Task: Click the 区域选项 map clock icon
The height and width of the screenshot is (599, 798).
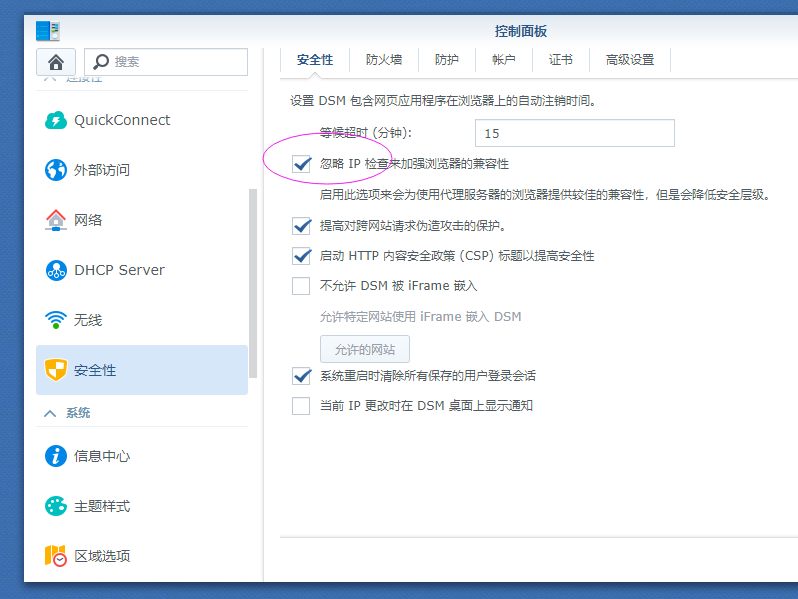Action: tap(56, 556)
